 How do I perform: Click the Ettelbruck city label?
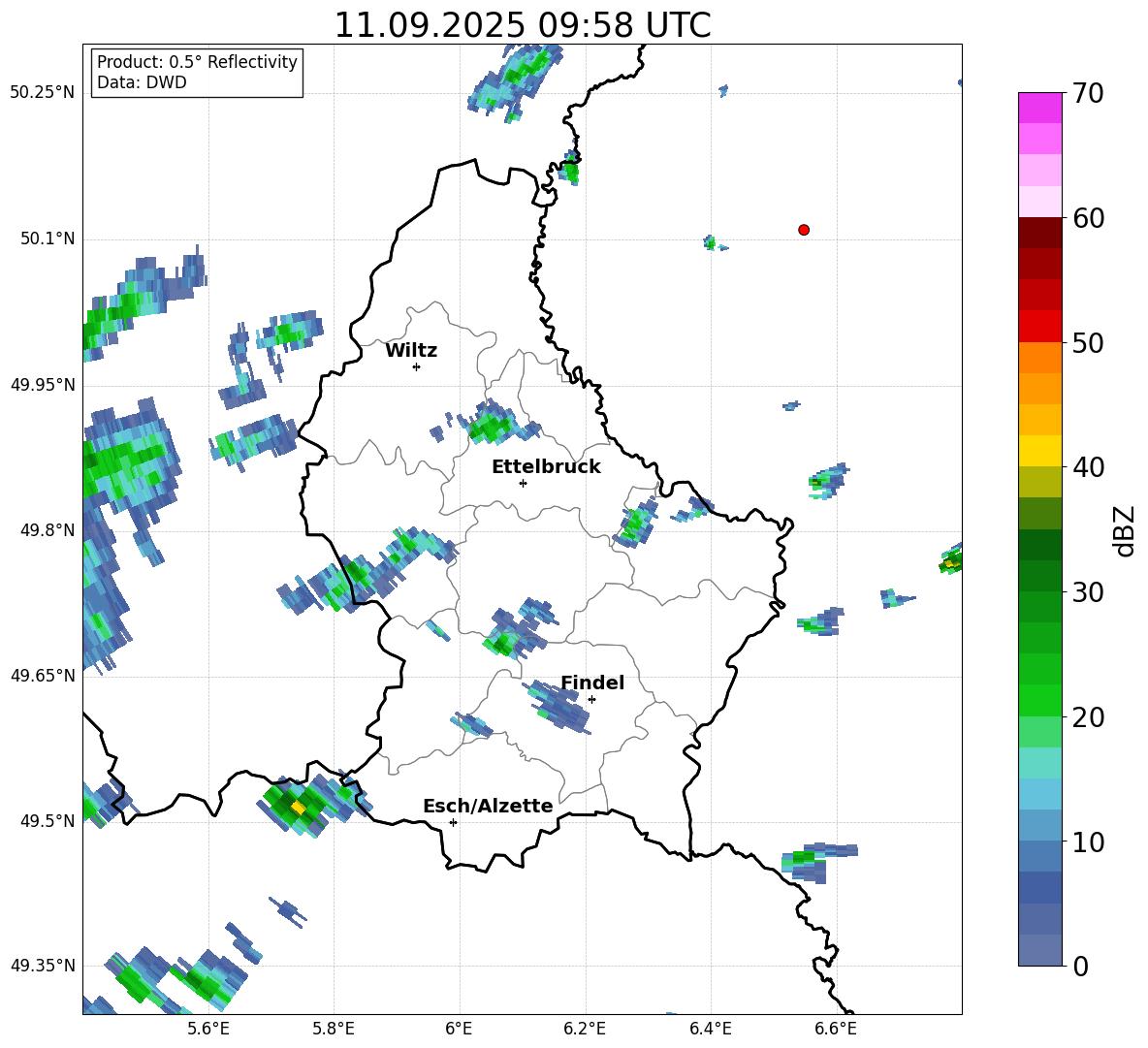click(546, 467)
